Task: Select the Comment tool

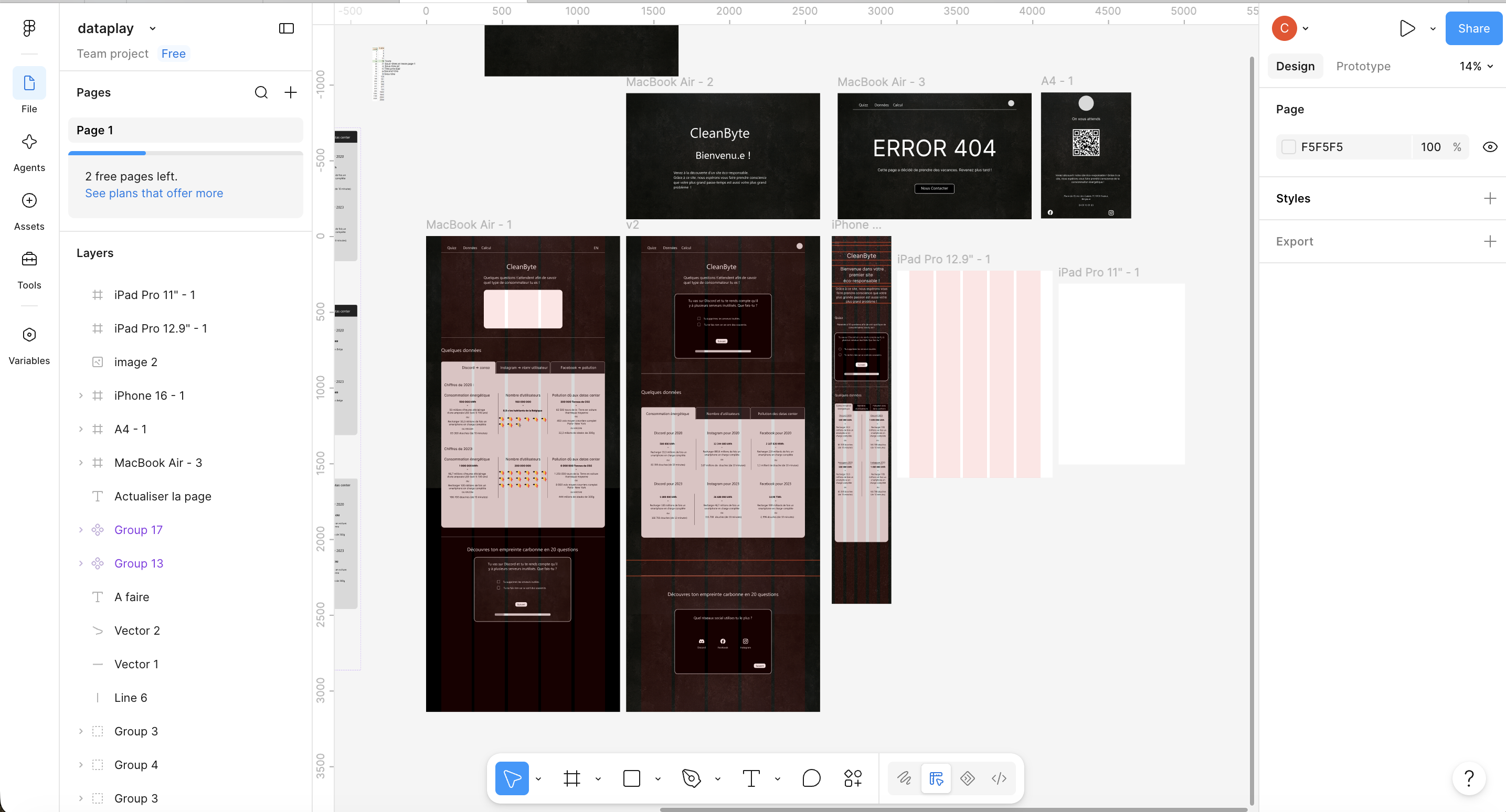Action: [811, 778]
